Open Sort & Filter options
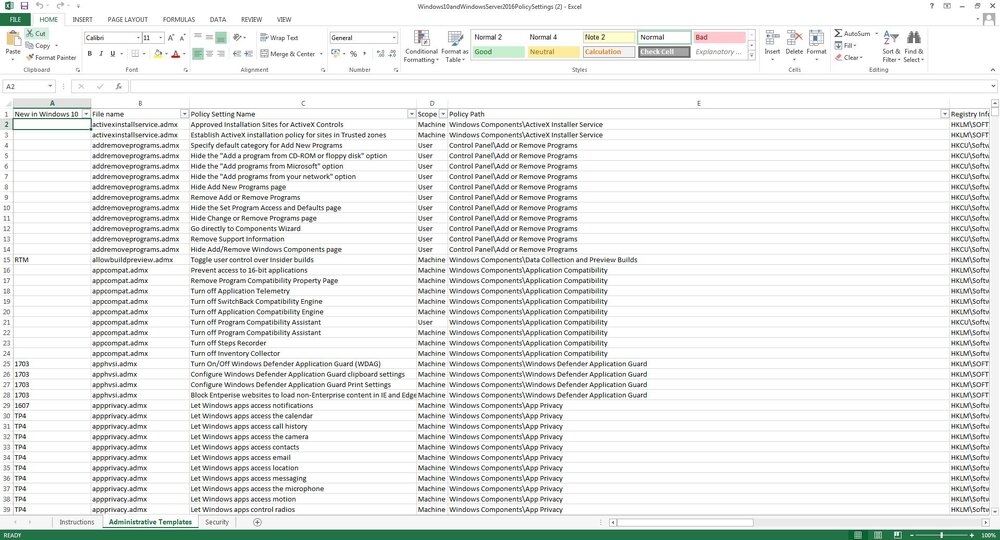Viewport: 1000px width, 540px height. pyautogui.click(x=891, y=46)
